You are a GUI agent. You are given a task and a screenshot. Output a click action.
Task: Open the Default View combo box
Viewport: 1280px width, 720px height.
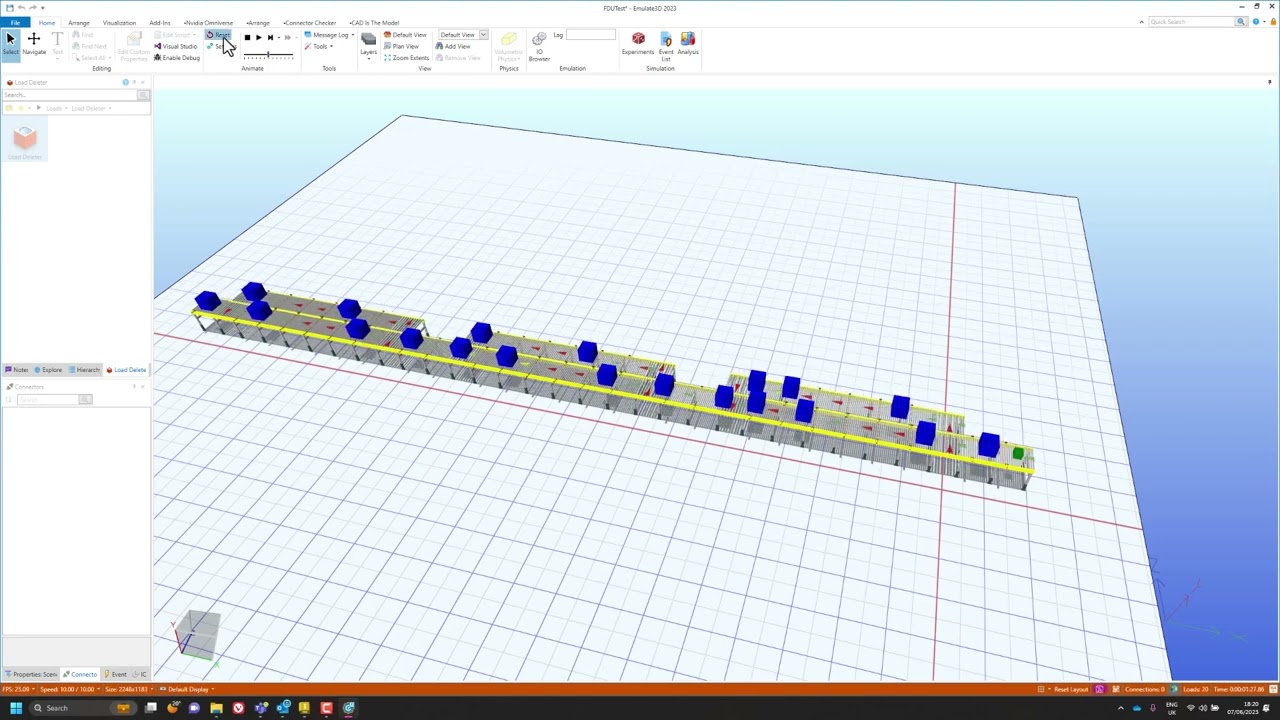point(463,35)
